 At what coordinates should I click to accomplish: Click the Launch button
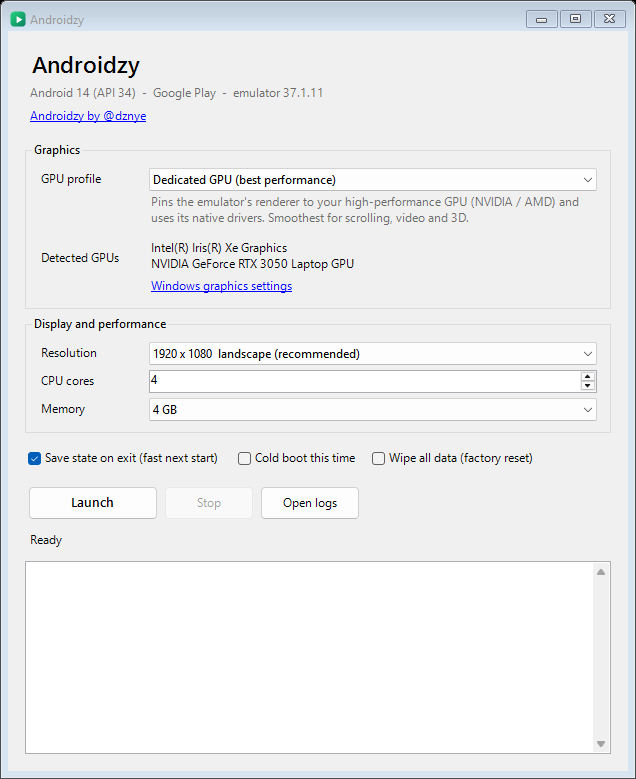click(93, 503)
